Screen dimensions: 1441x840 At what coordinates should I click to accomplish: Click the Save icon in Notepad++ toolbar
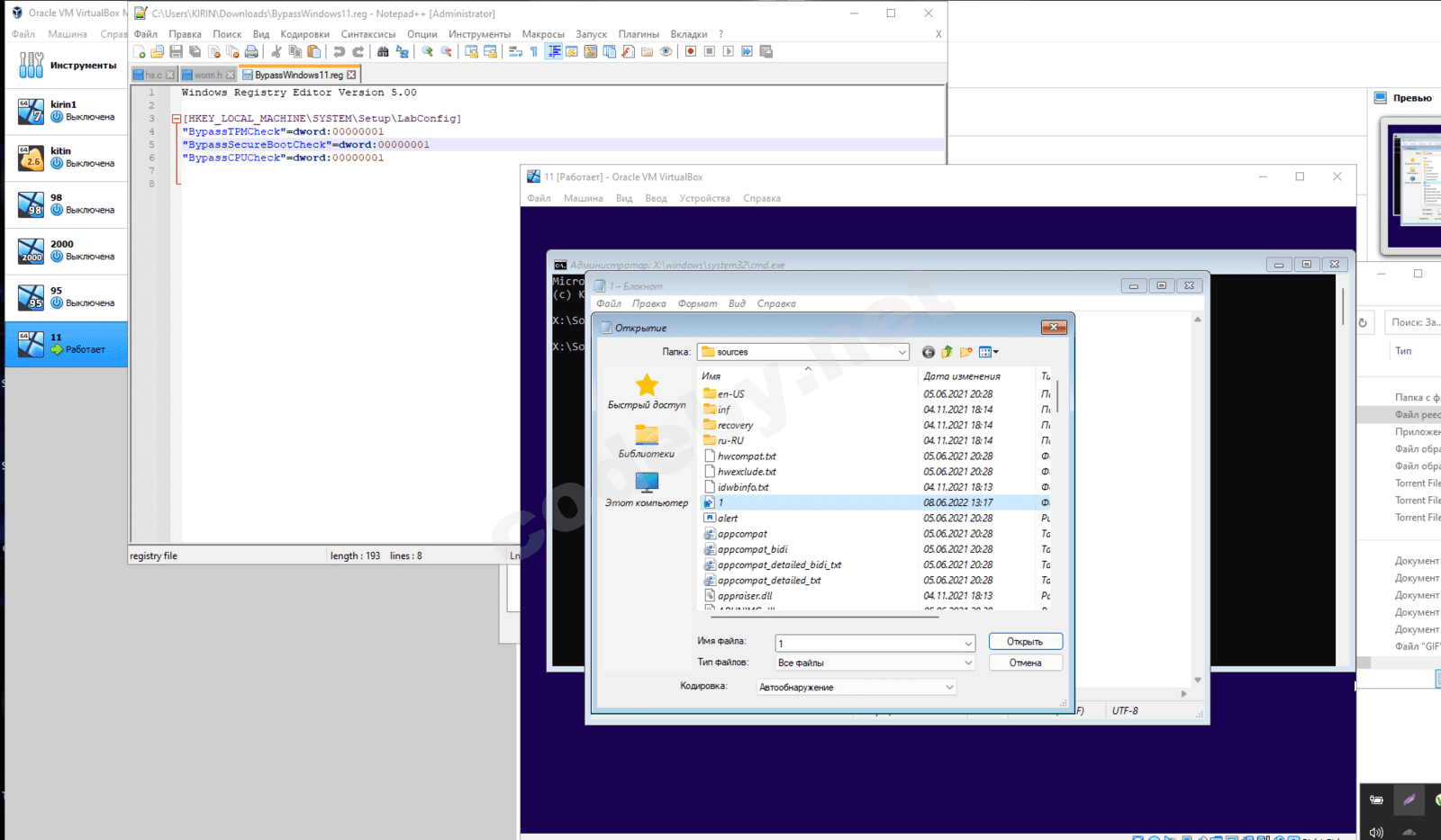(177, 52)
